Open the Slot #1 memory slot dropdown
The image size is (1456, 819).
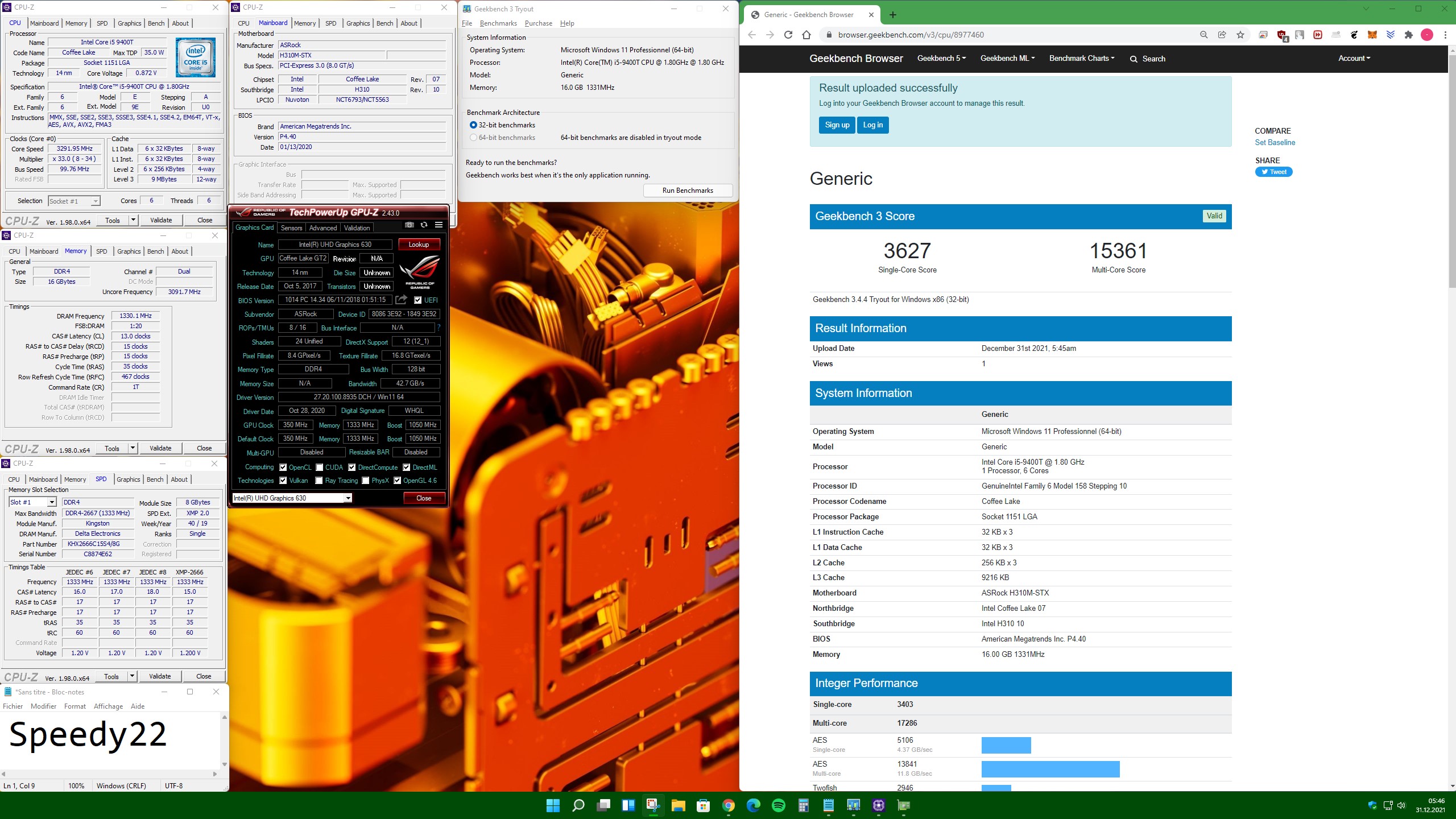coord(32,502)
